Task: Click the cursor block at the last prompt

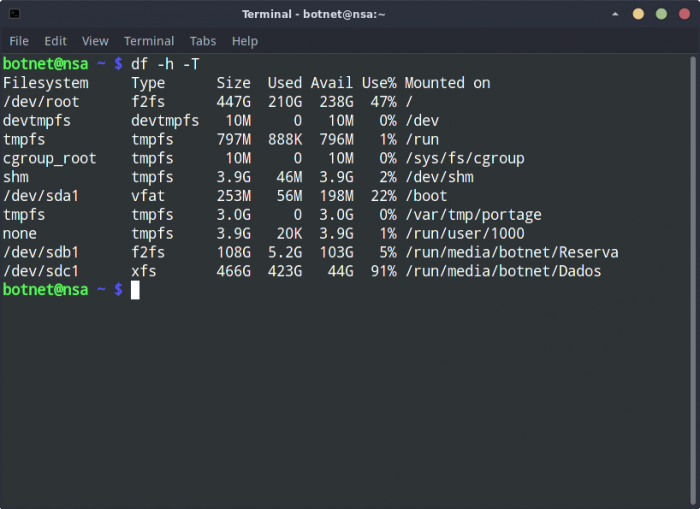Action: pyautogui.click(x=135, y=290)
